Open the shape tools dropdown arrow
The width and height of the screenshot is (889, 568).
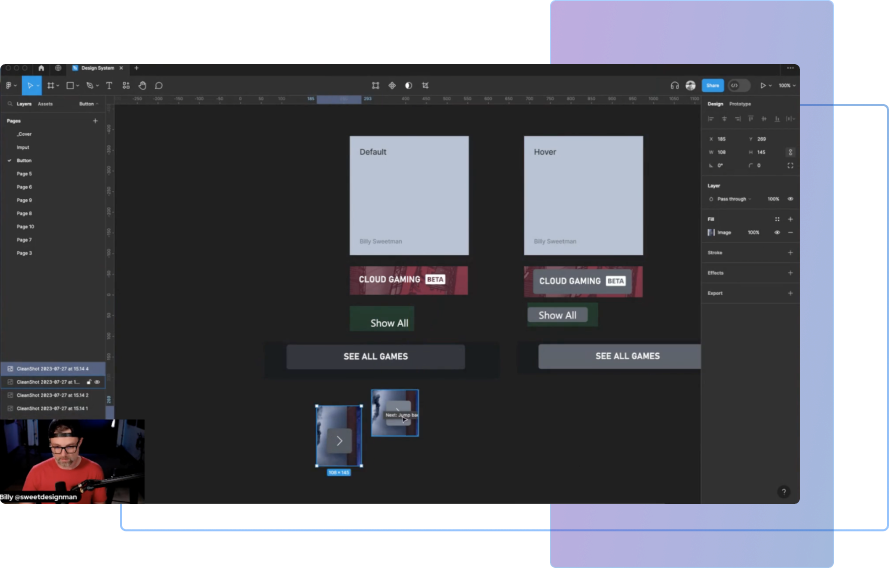click(x=78, y=86)
